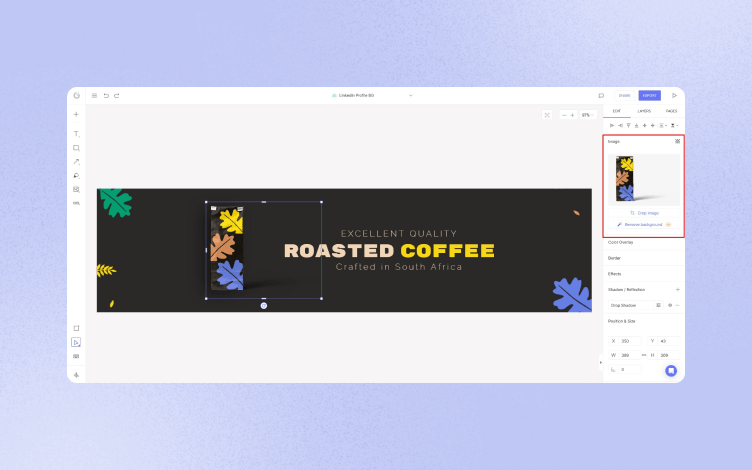The width and height of the screenshot is (752, 470).
Task: Activate the highlighted pointer select tool
Action: [76, 342]
